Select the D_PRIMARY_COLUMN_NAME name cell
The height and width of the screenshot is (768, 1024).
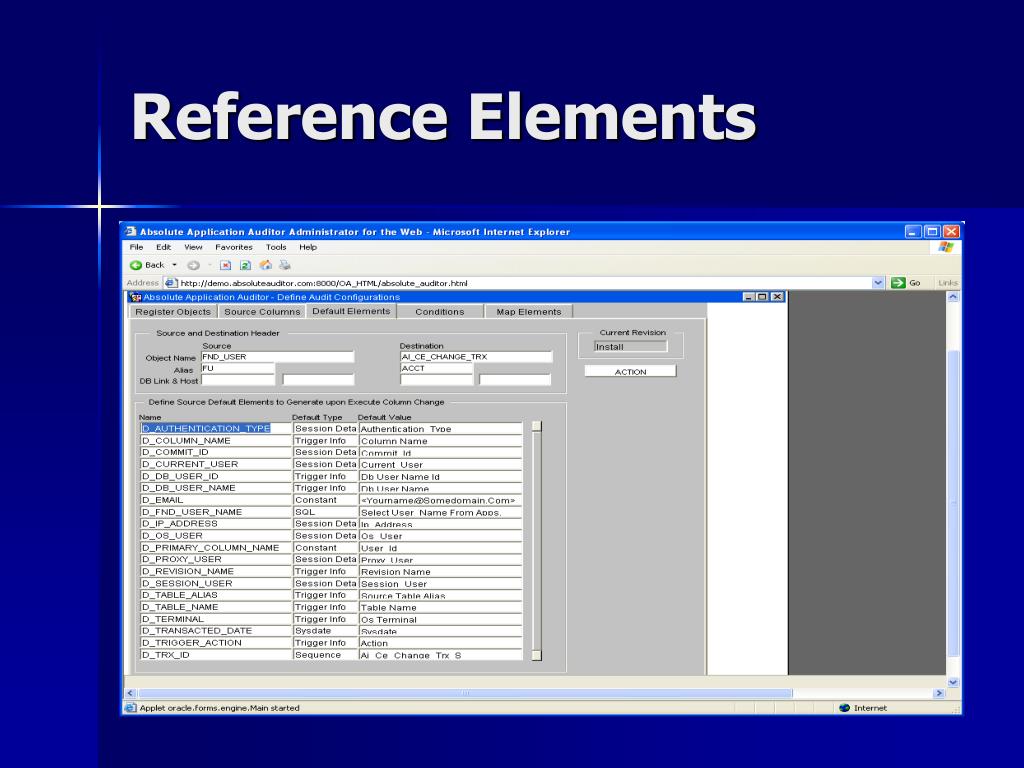[x=216, y=548]
